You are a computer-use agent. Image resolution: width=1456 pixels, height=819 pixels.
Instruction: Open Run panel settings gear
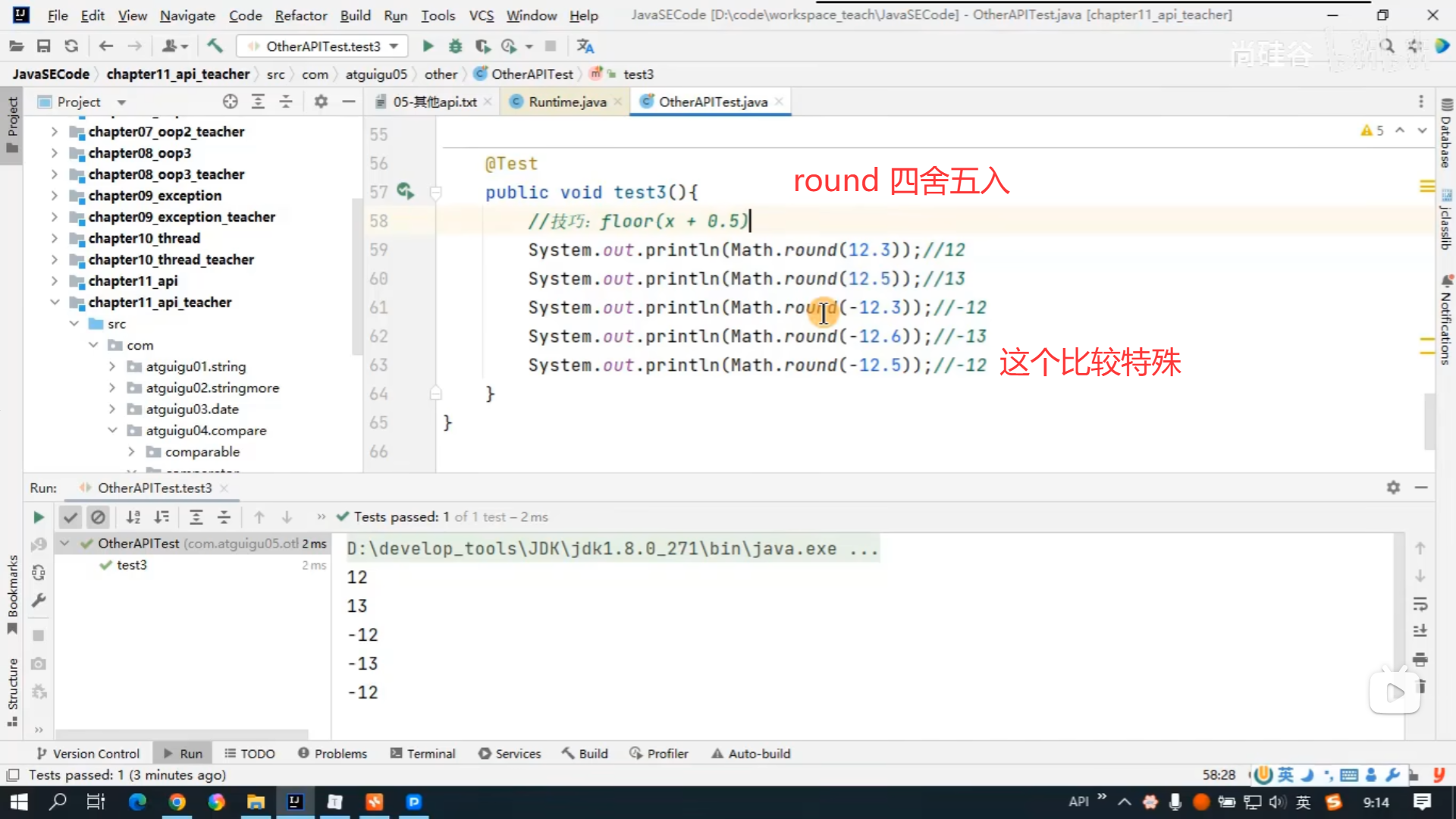1393,488
